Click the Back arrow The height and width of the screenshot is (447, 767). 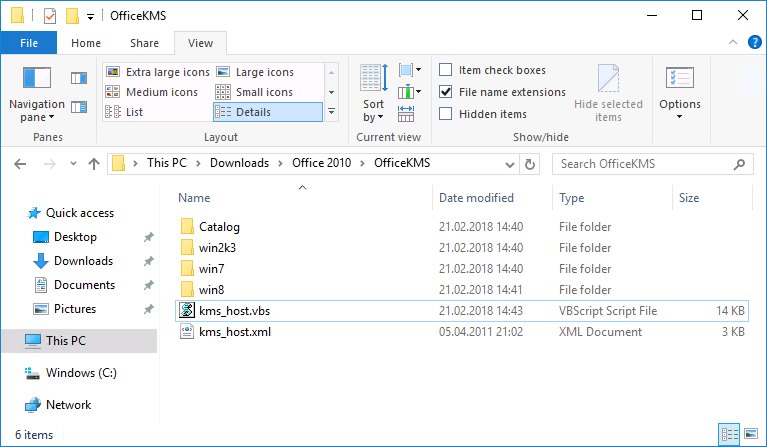coord(20,164)
